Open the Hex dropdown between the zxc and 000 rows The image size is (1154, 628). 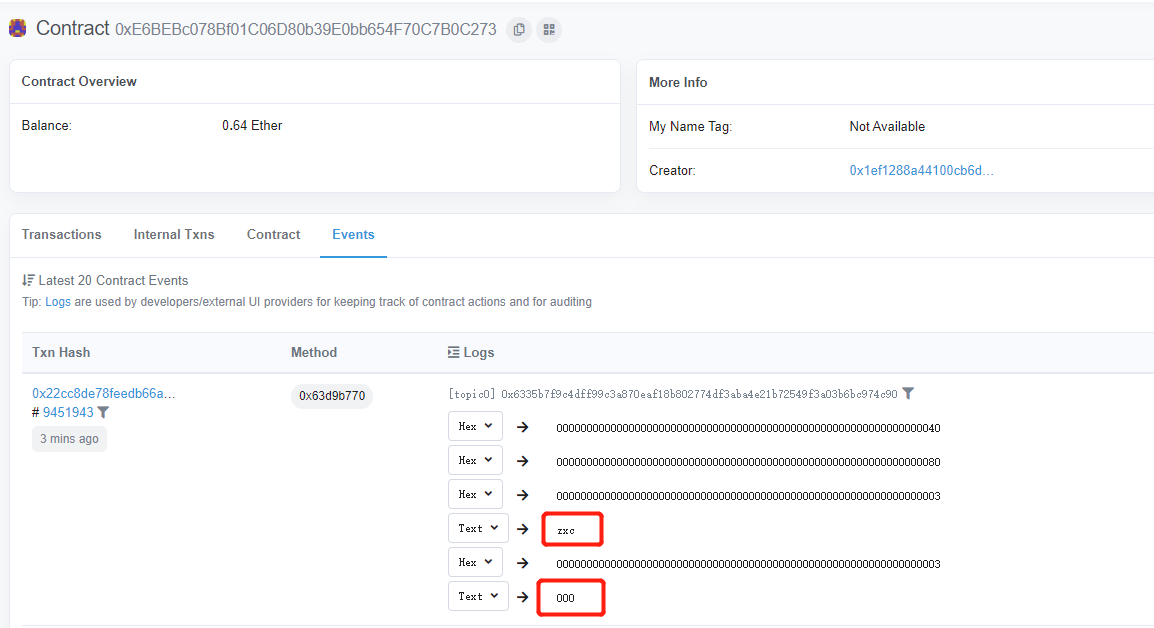475,562
